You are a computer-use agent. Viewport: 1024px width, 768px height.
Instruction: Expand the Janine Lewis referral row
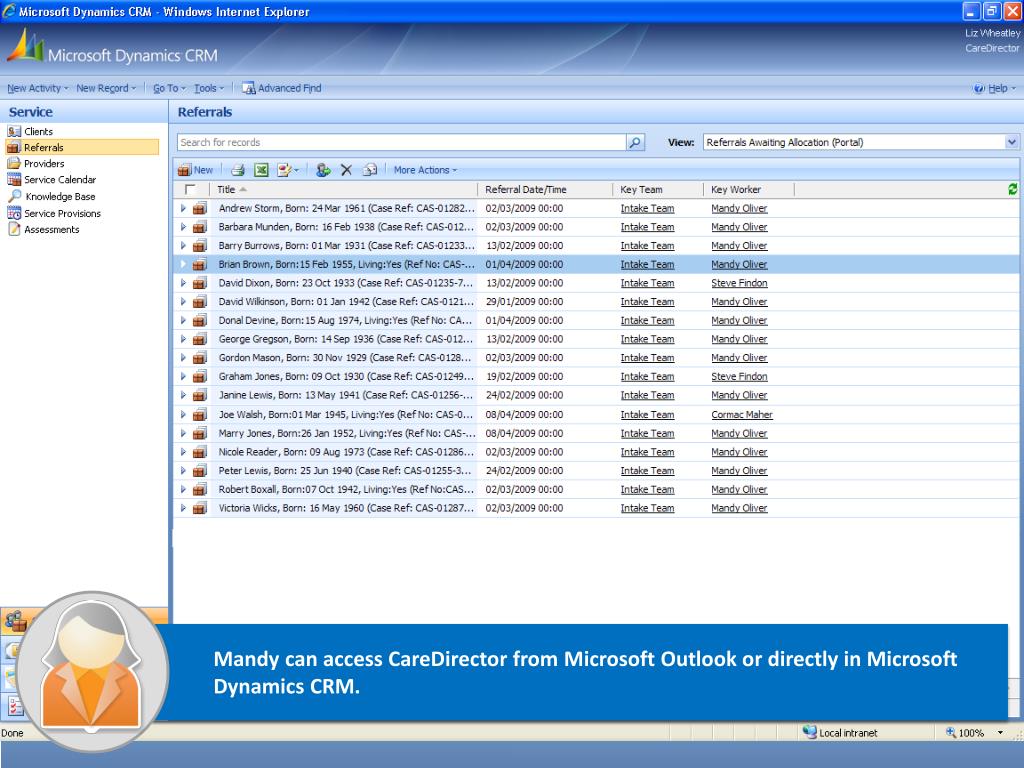click(183, 395)
